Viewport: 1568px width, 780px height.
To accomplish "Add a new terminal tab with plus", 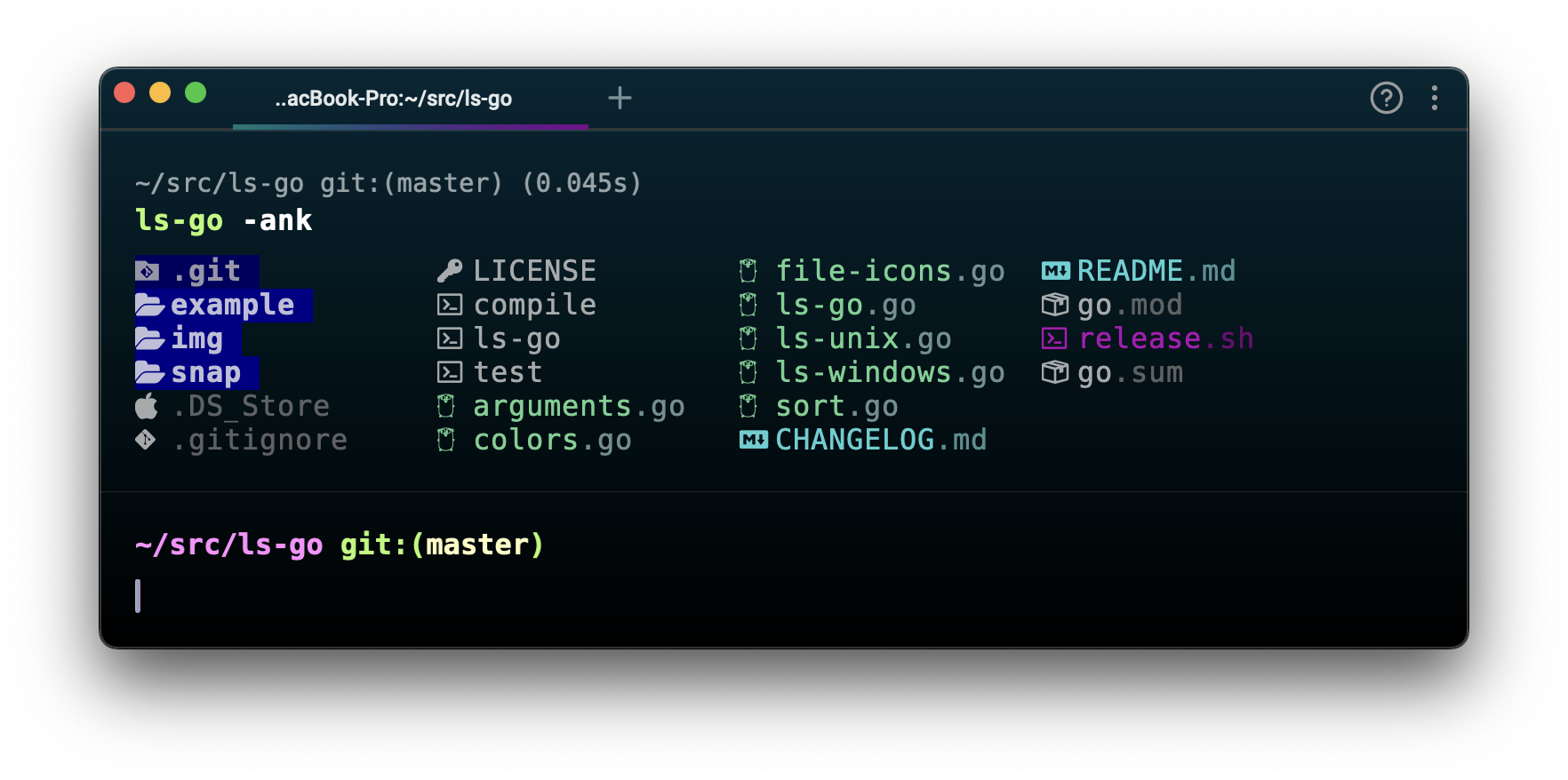I will pyautogui.click(x=620, y=98).
